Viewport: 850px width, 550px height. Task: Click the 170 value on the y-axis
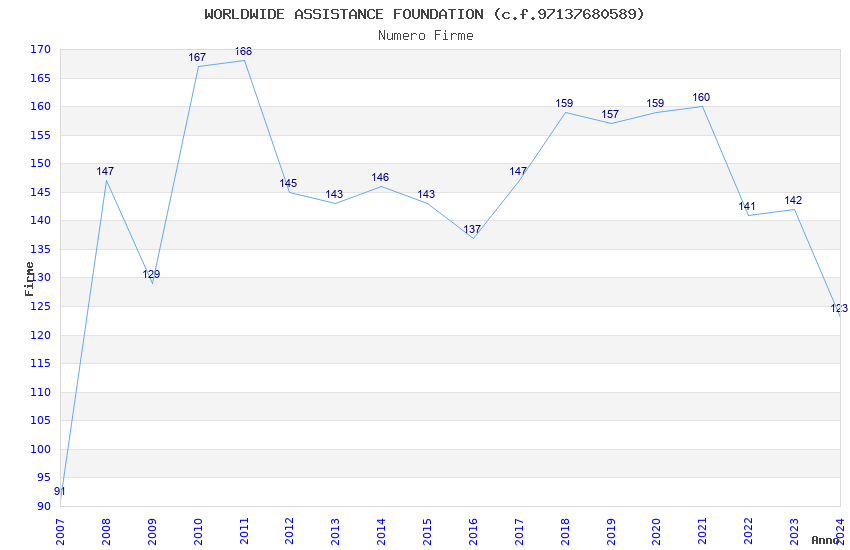pos(41,49)
